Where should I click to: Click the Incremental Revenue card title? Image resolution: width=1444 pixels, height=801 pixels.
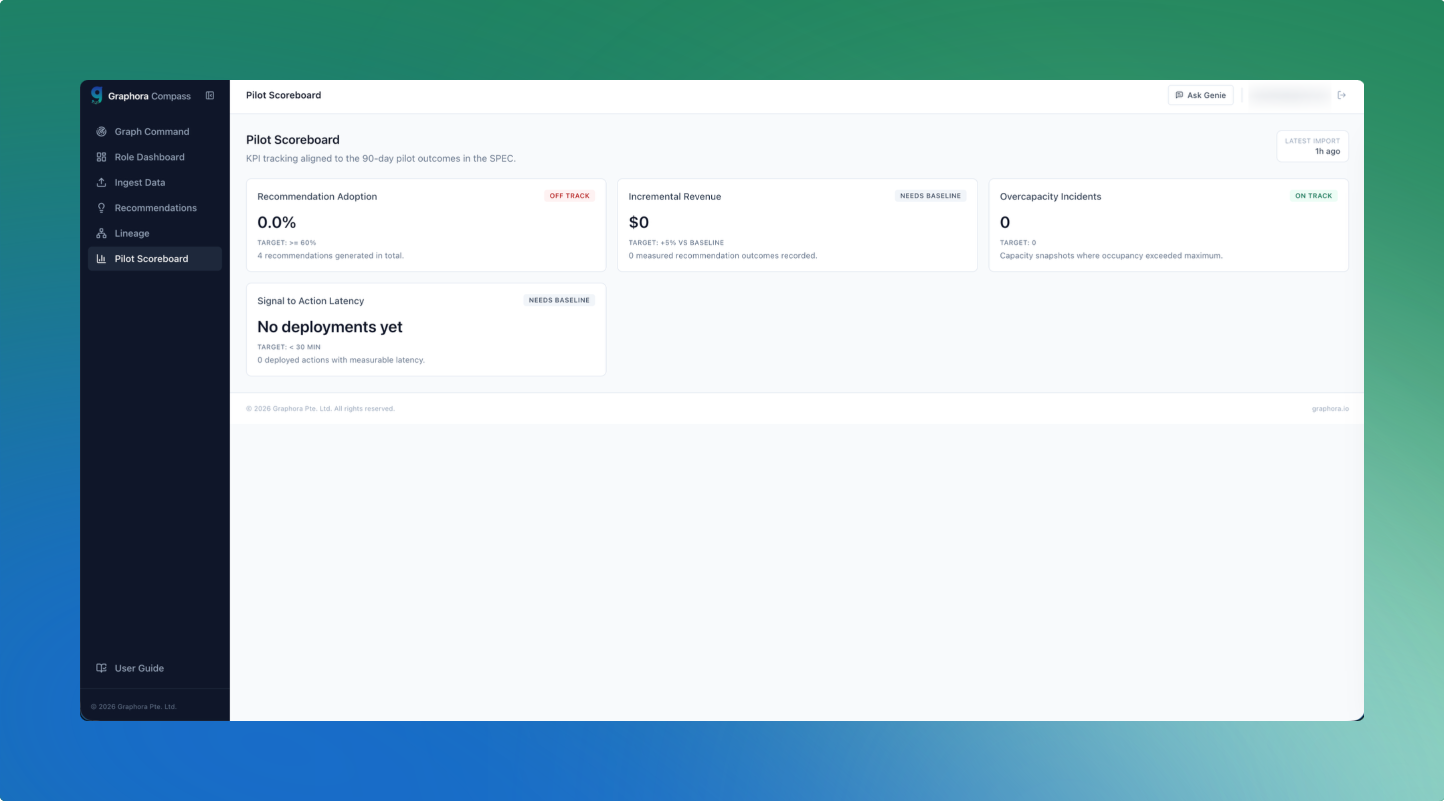(675, 197)
